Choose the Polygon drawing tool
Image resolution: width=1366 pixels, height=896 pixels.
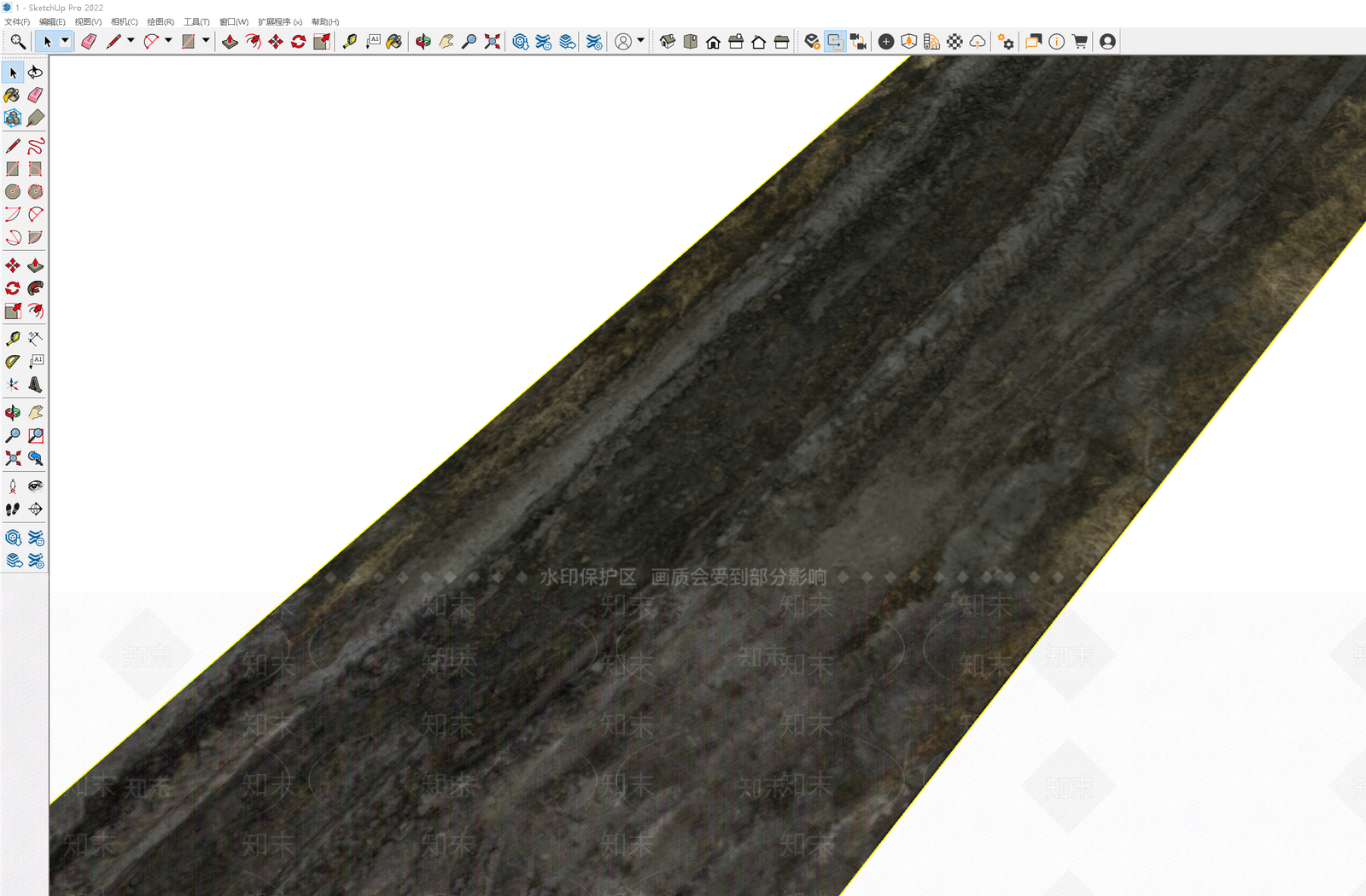coord(35,192)
